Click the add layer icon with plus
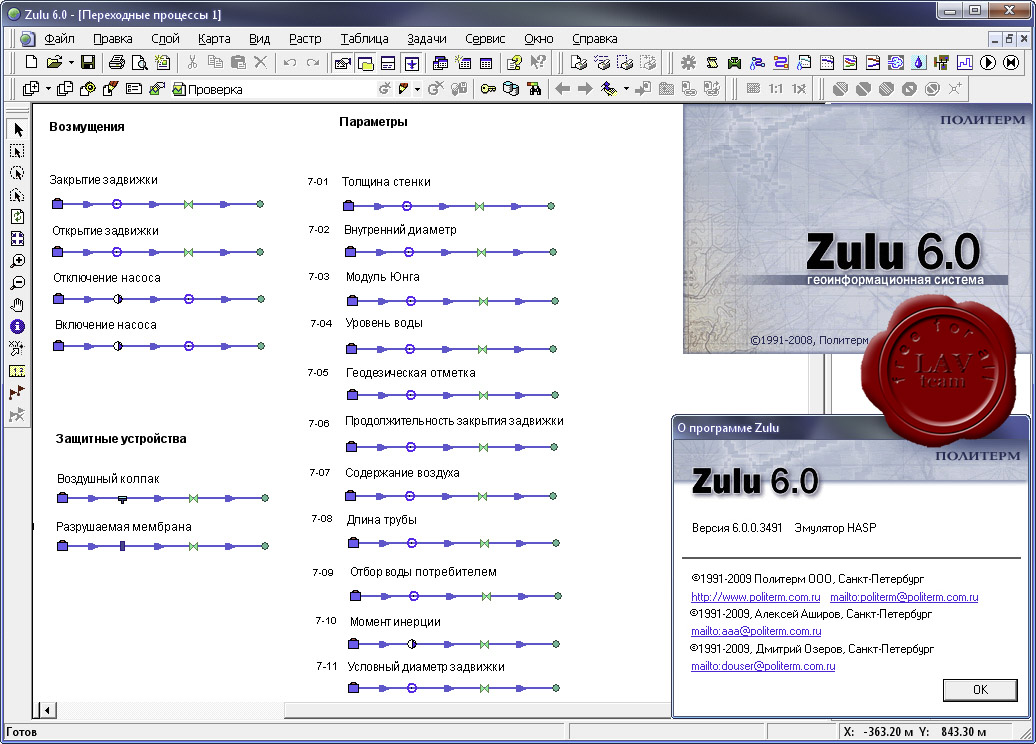This screenshot has height=744, width=1036. click(31, 89)
